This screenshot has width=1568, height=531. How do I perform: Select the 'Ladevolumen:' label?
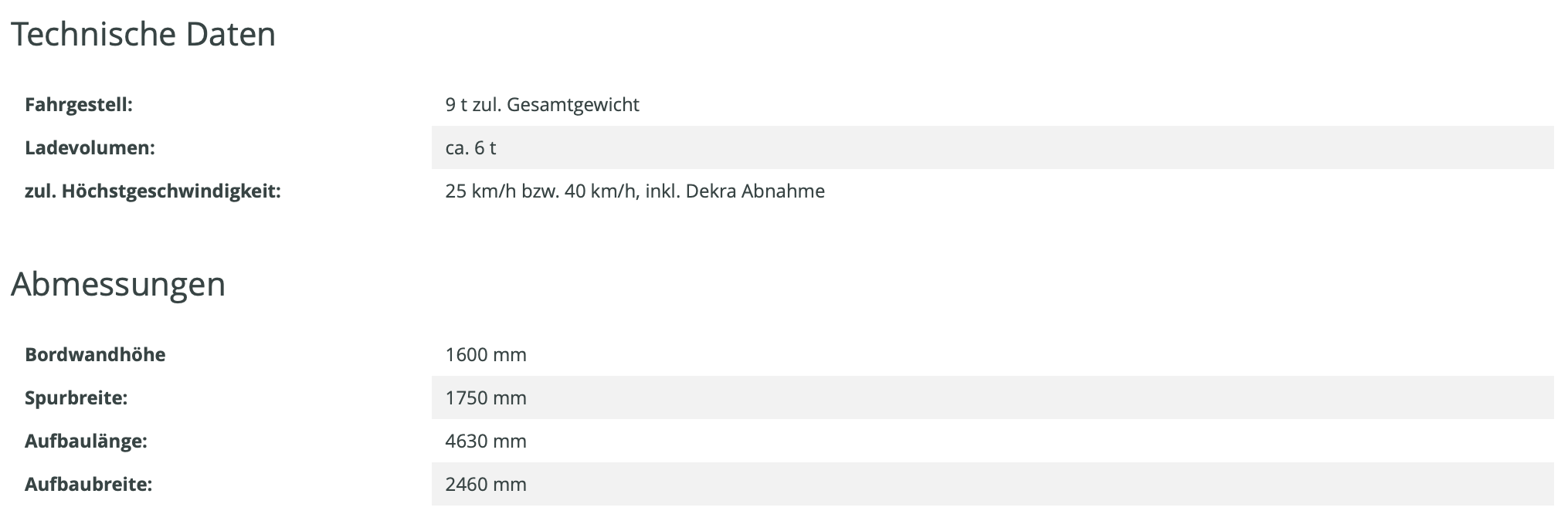[90, 148]
